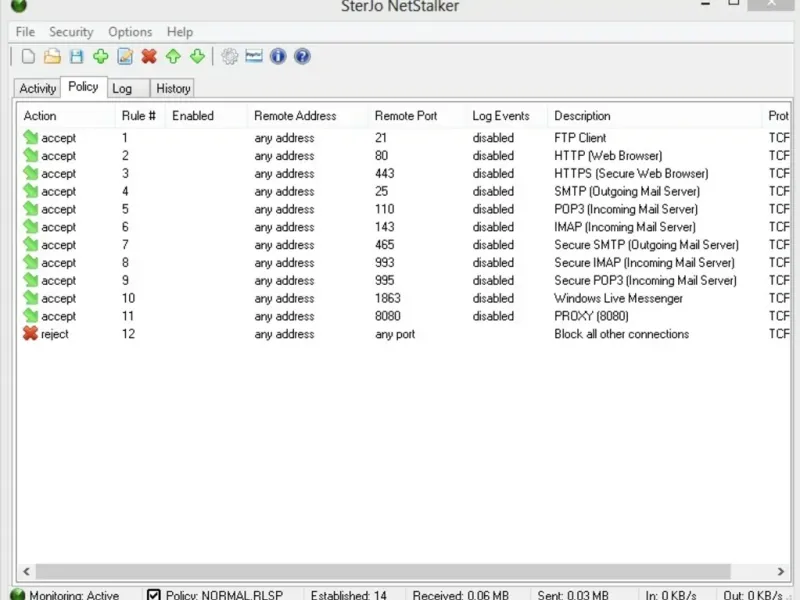This screenshot has width=800, height=600.
Task: Click the horizontal scrollbar thumb
Action: pyautogui.click(x=383, y=571)
